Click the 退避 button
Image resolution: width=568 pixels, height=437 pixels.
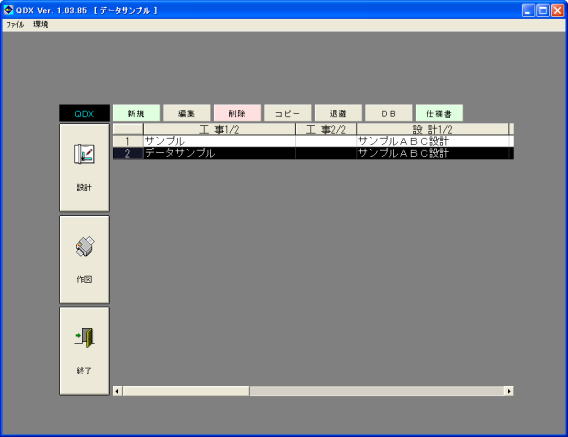(338, 113)
